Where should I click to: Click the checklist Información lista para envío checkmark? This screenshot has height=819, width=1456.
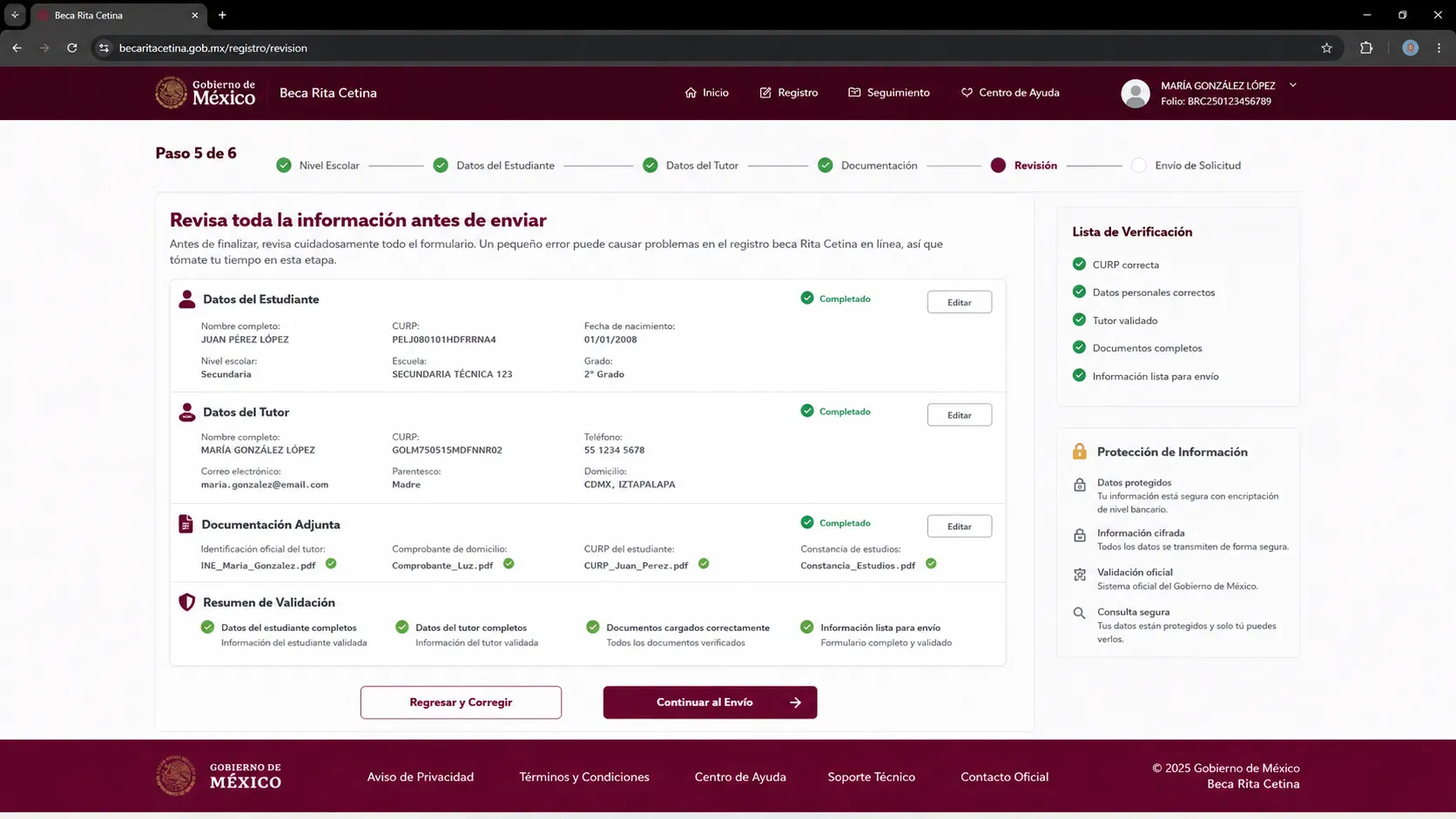pyautogui.click(x=1080, y=375)
